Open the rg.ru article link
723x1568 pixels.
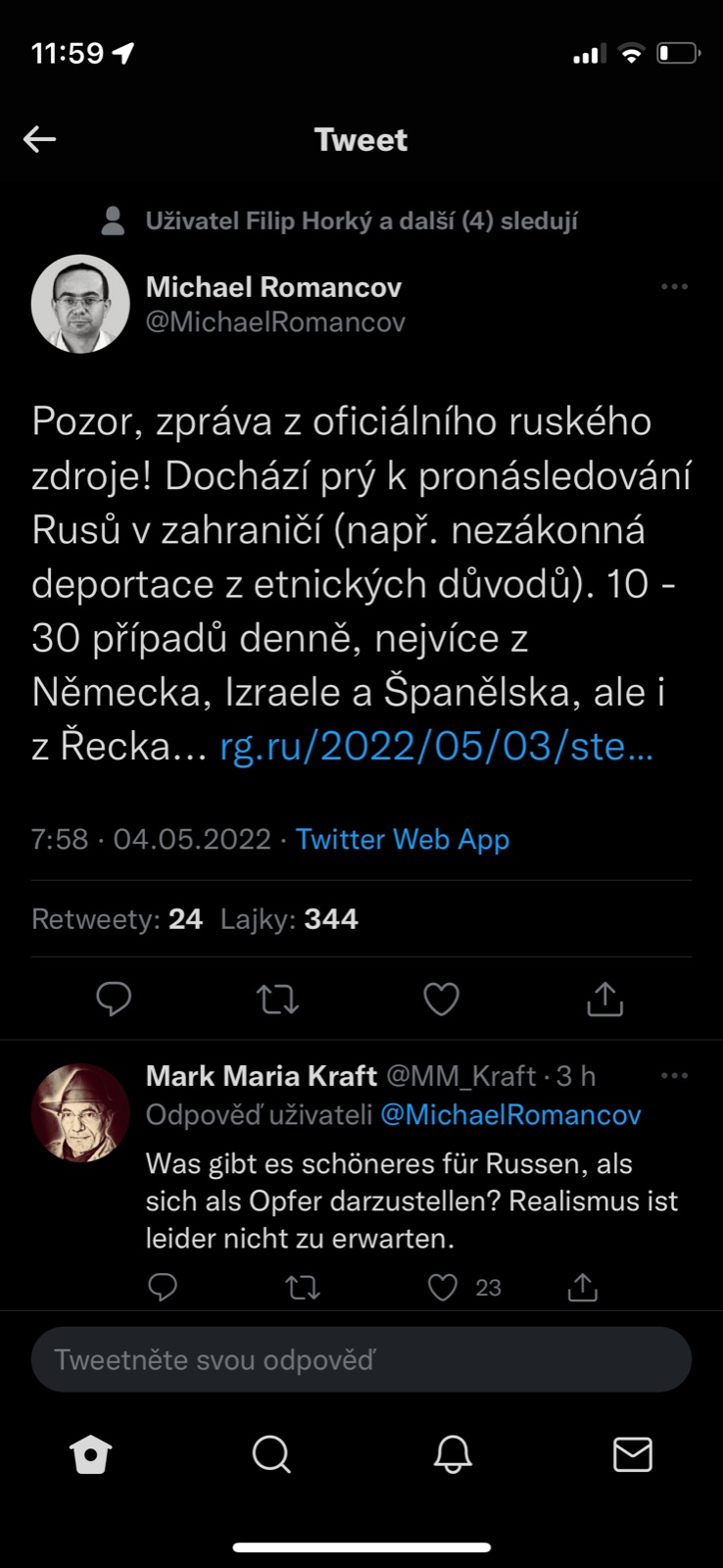click(x=436, y=748)
